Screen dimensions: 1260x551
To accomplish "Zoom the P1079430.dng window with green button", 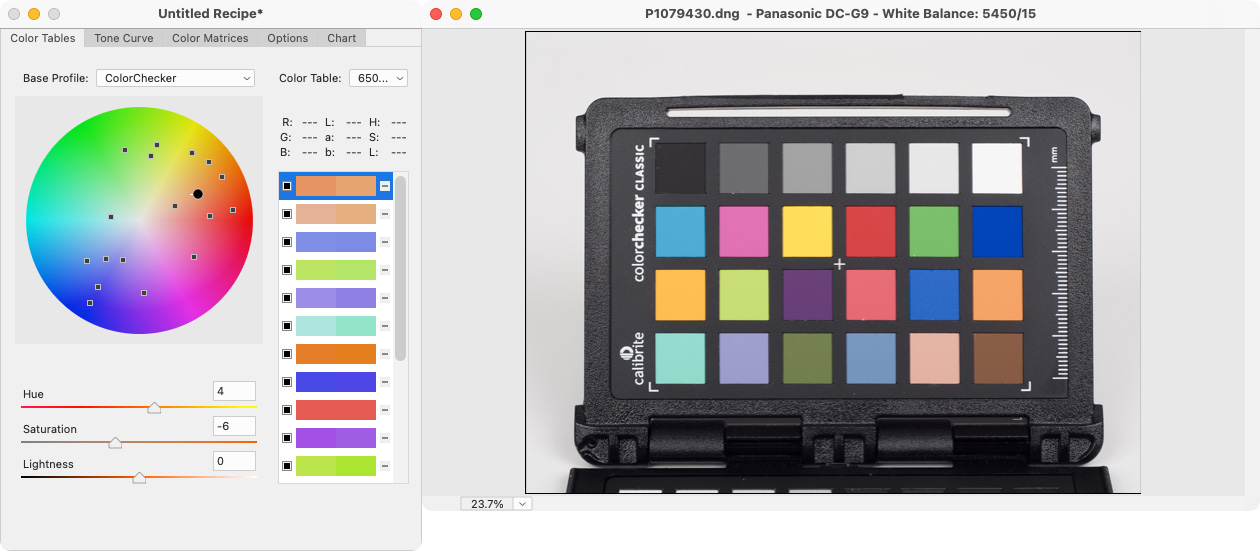I will coord(476,14).
